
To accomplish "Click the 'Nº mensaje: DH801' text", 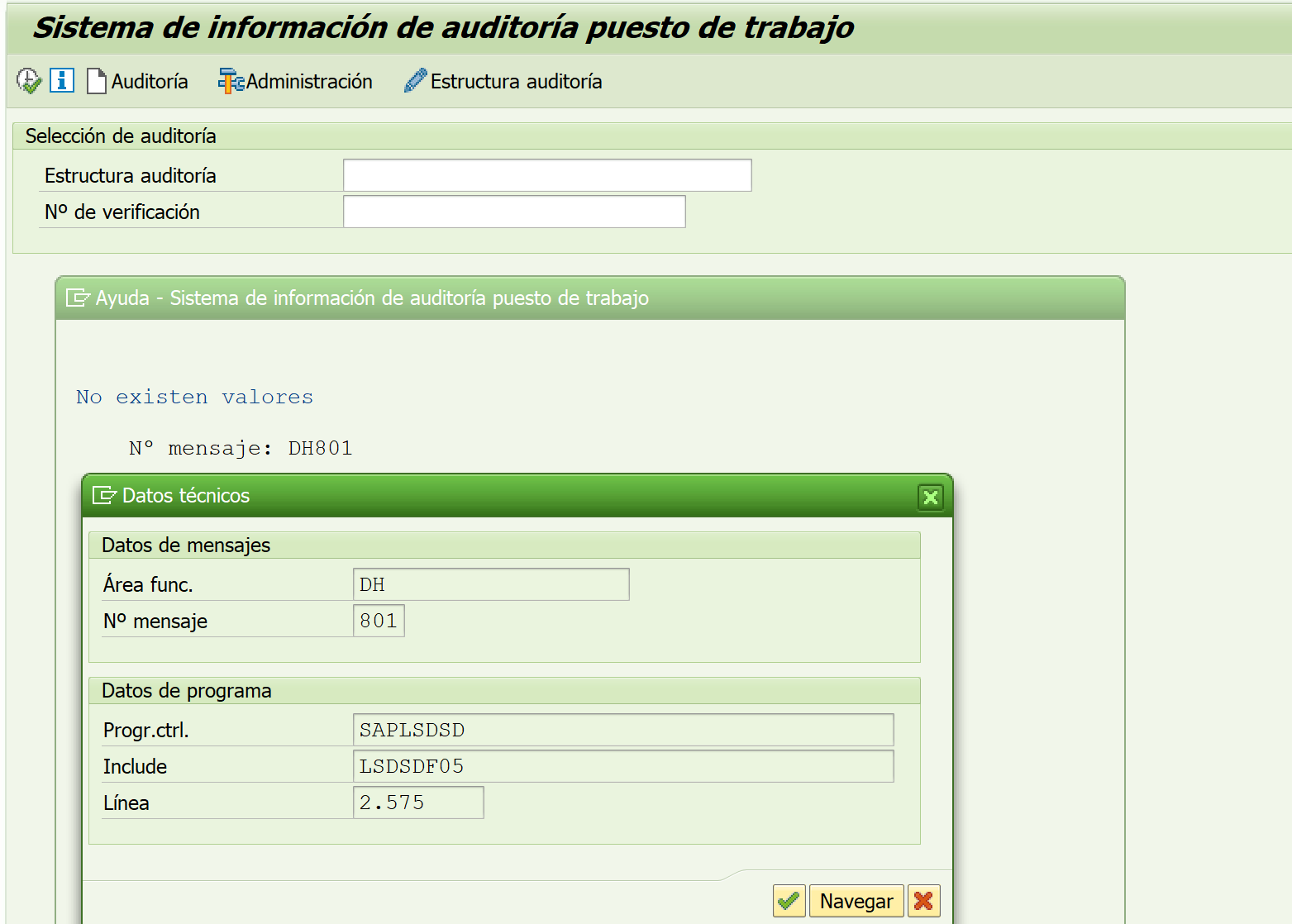I will pos(241,448).
